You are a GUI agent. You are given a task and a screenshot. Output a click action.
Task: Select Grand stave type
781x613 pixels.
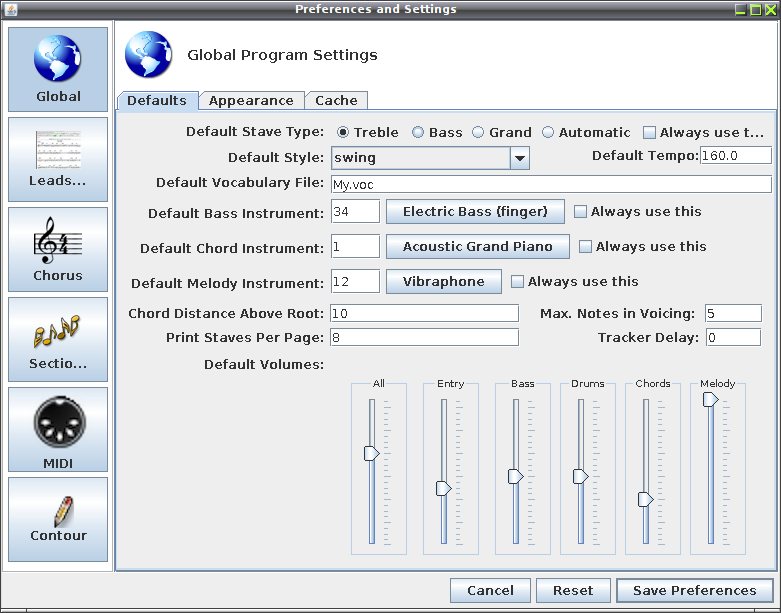click(502, 132)
